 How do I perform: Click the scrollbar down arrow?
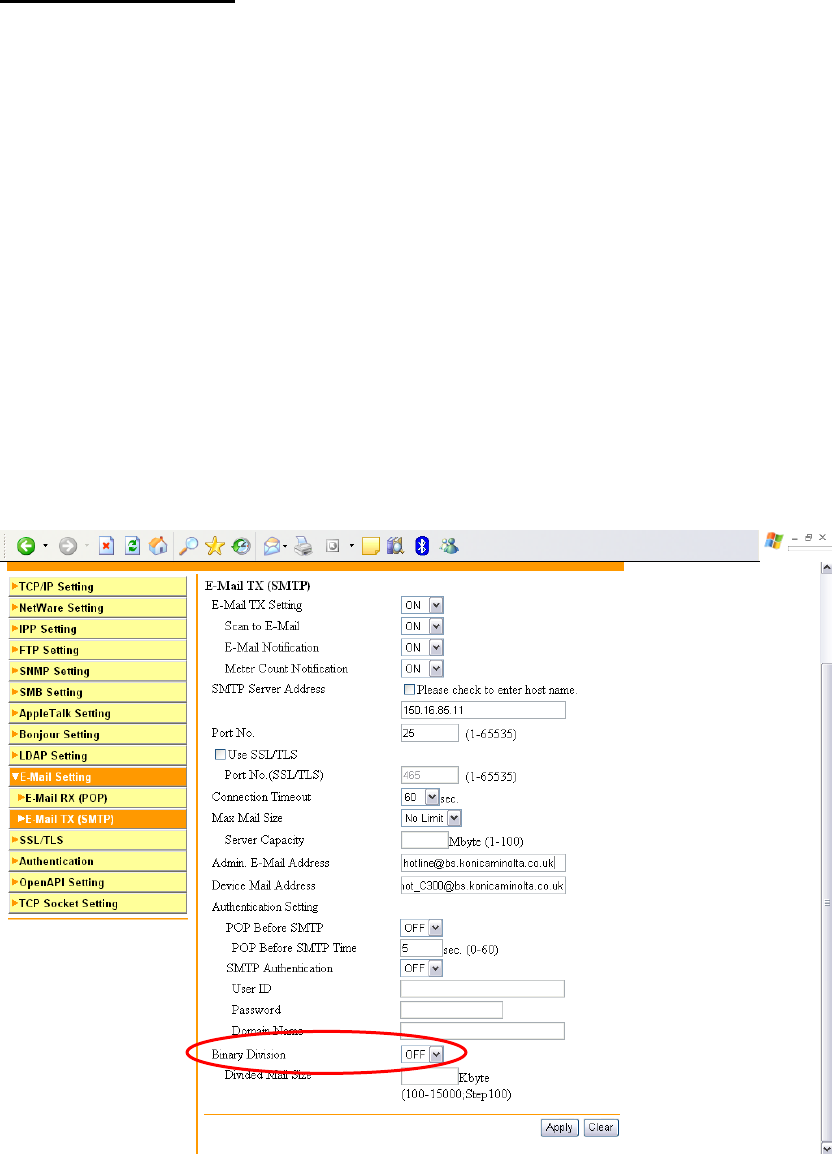[826, 1148]
